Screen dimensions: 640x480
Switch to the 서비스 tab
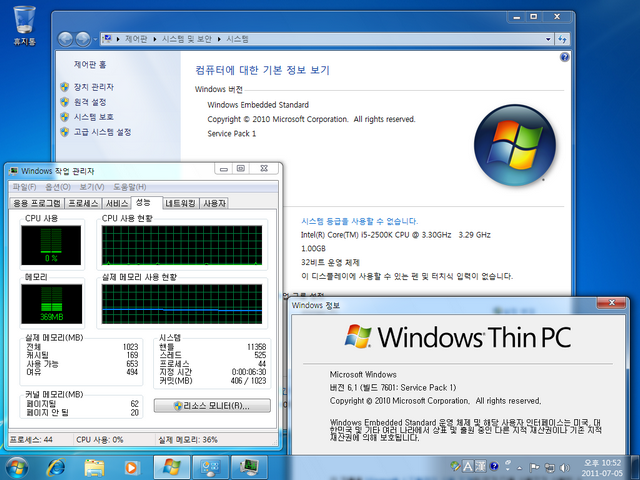tap(116, 203)
